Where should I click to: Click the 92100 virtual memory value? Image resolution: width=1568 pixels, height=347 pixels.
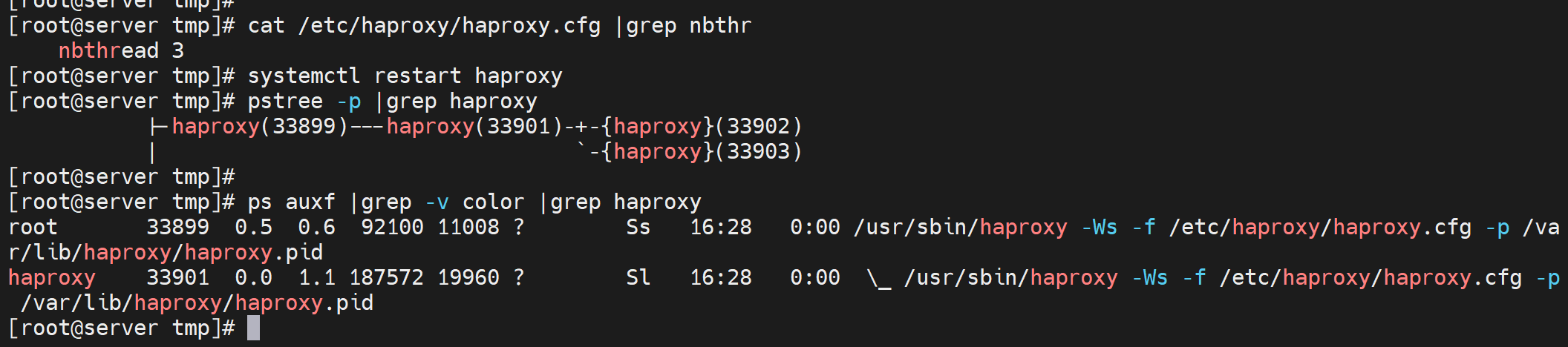coord(392,227)
